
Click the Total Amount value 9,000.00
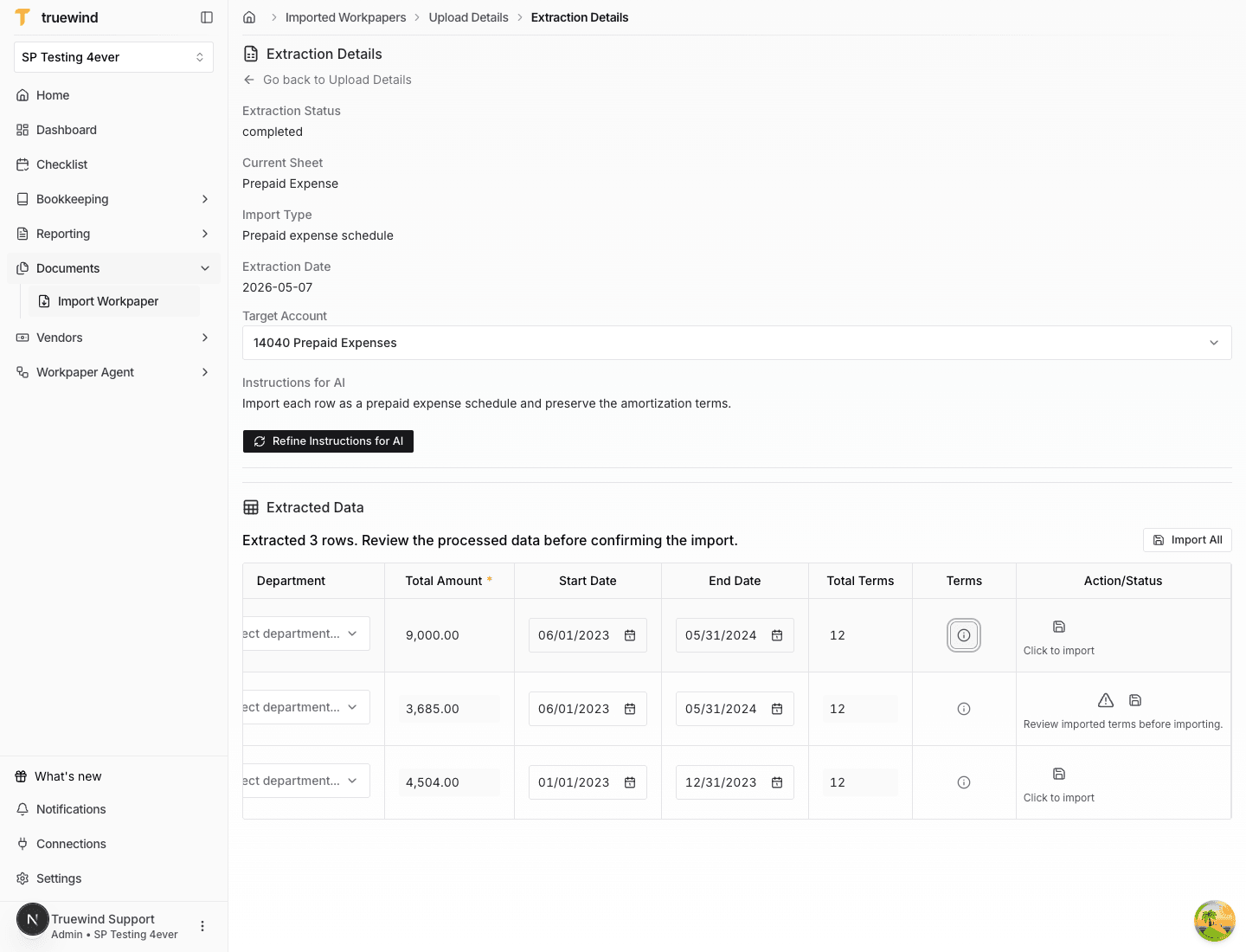433,635
